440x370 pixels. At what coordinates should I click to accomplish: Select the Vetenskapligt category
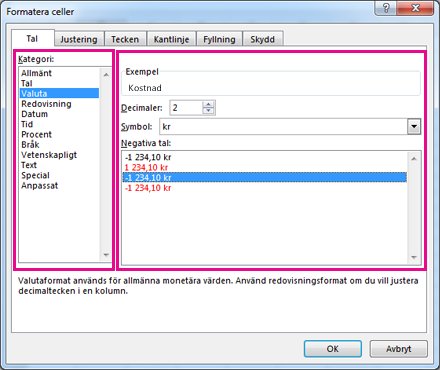tap(59, 155)
